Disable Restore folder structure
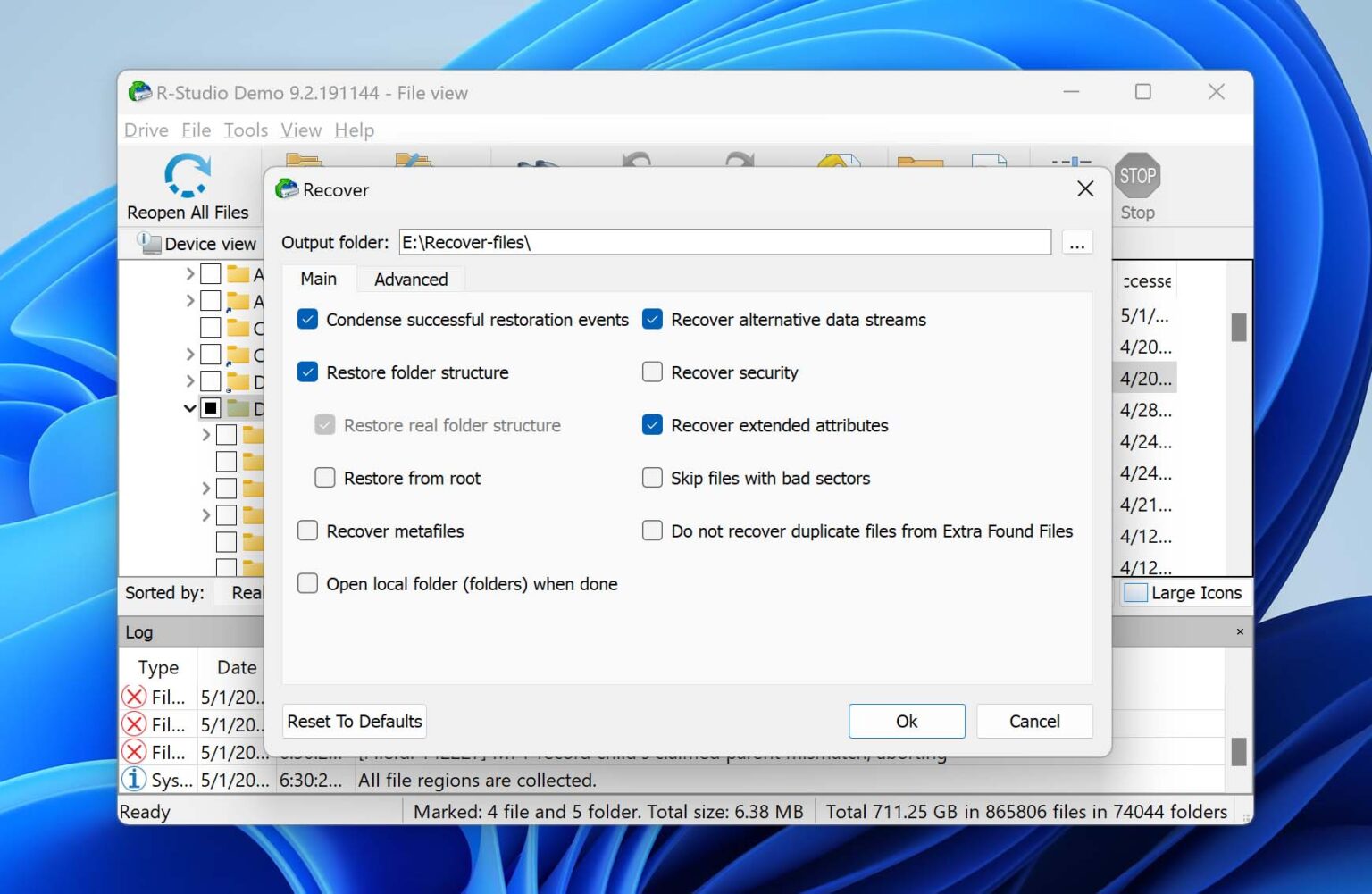The image size is (1372, 894). 307,372
